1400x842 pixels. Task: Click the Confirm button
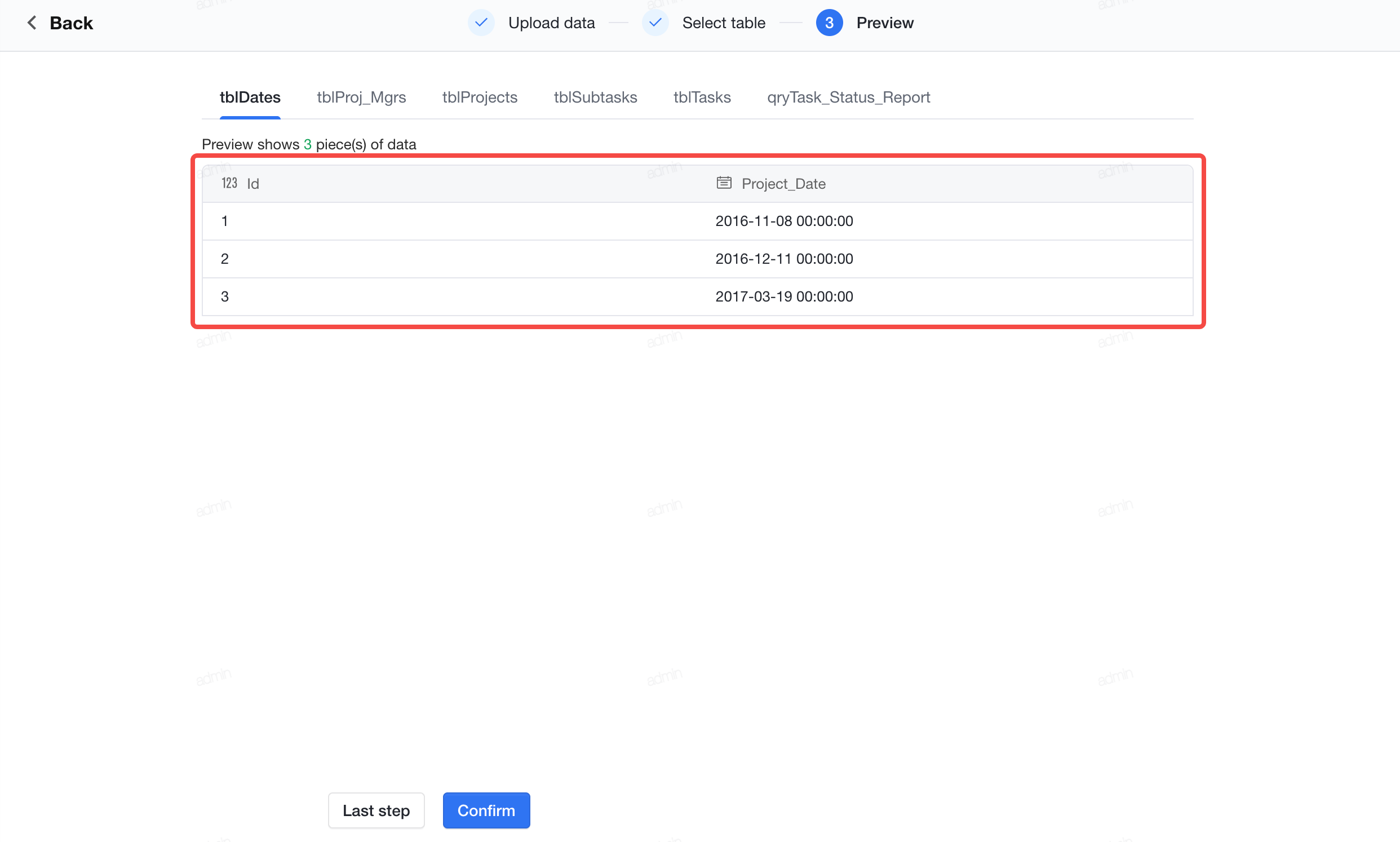(x=486, y=810)
